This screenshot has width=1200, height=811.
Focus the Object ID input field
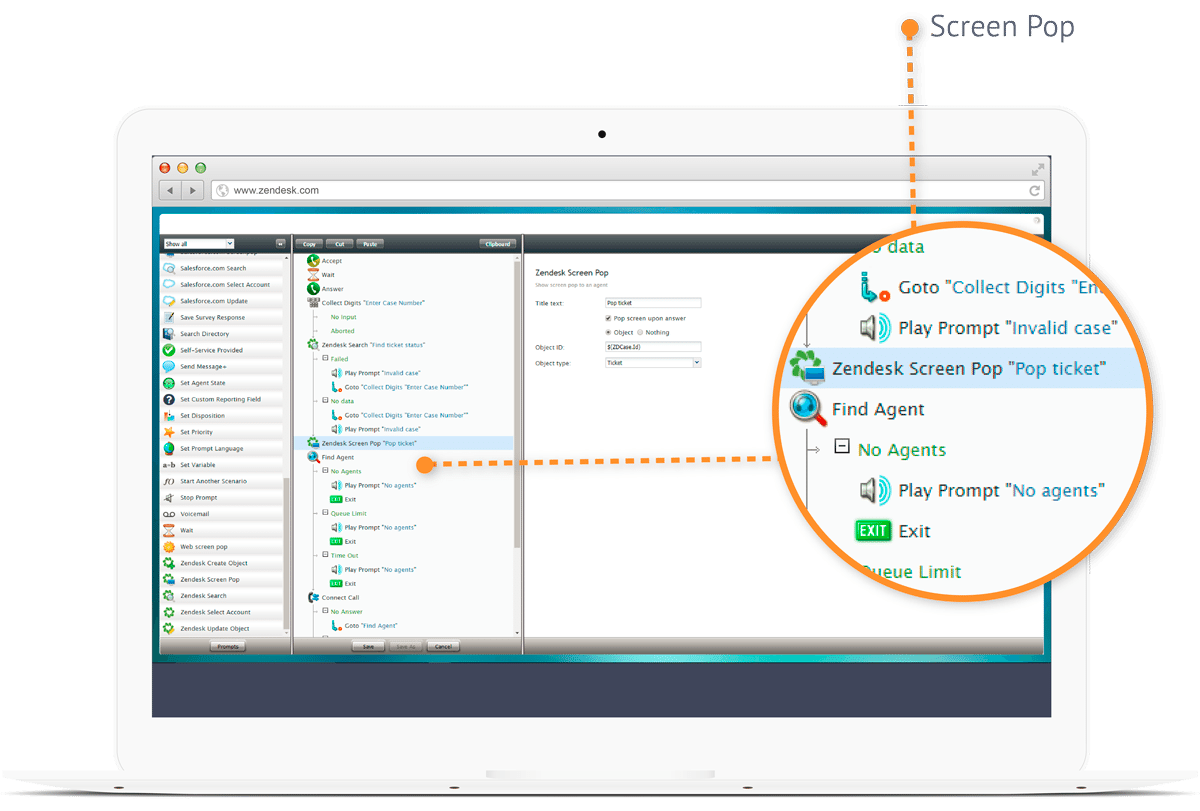(x=653, y=347)
